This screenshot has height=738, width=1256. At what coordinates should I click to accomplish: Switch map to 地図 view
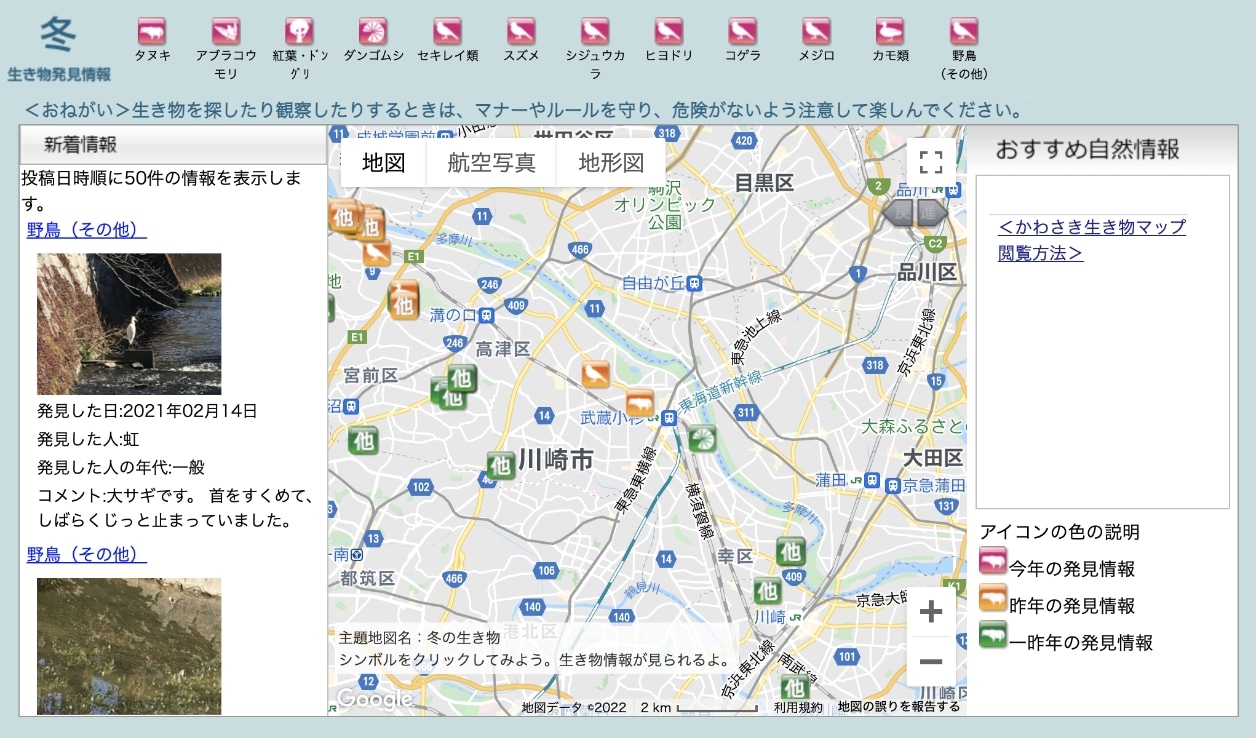pyautogui.click(x=384, y=163)
